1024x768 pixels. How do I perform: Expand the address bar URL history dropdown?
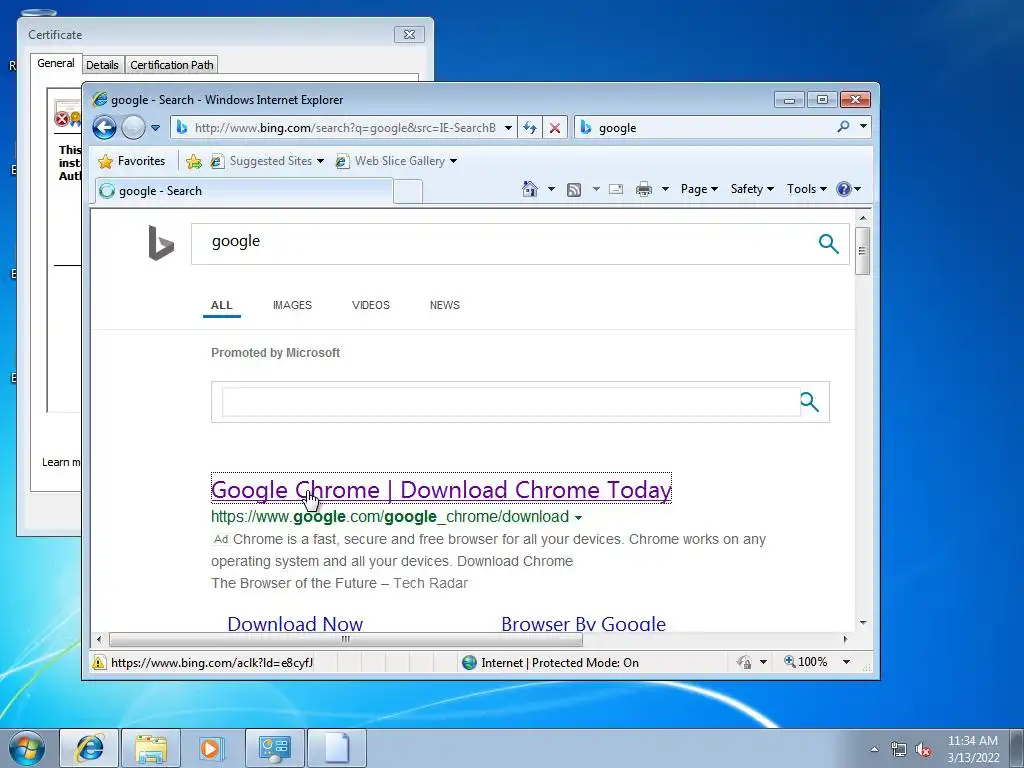(x=508, y=127)
